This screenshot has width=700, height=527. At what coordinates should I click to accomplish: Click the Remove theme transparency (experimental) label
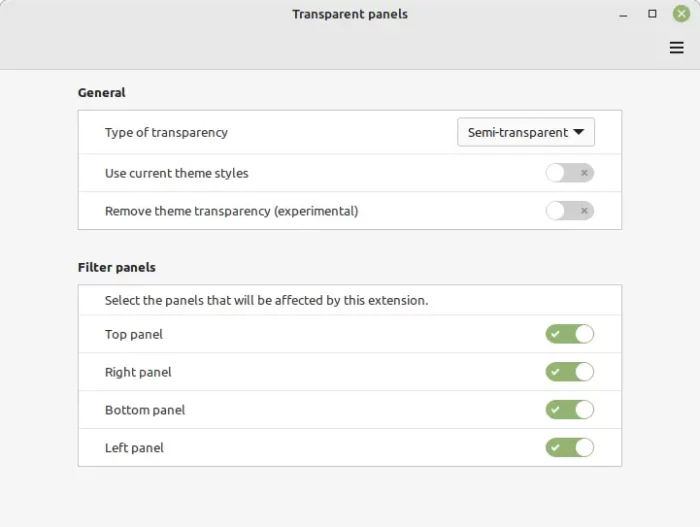[231, 211]
